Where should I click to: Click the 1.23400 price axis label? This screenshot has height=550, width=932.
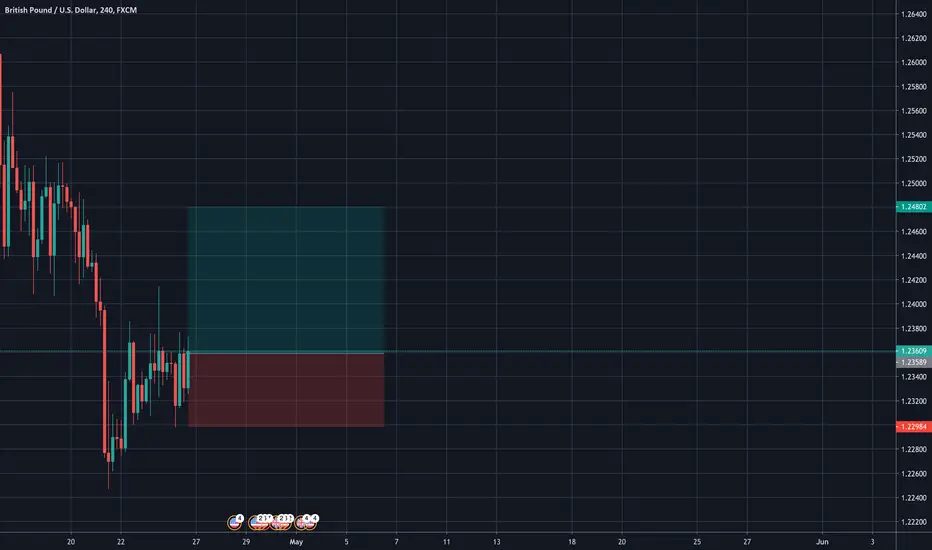coord(914,376)
